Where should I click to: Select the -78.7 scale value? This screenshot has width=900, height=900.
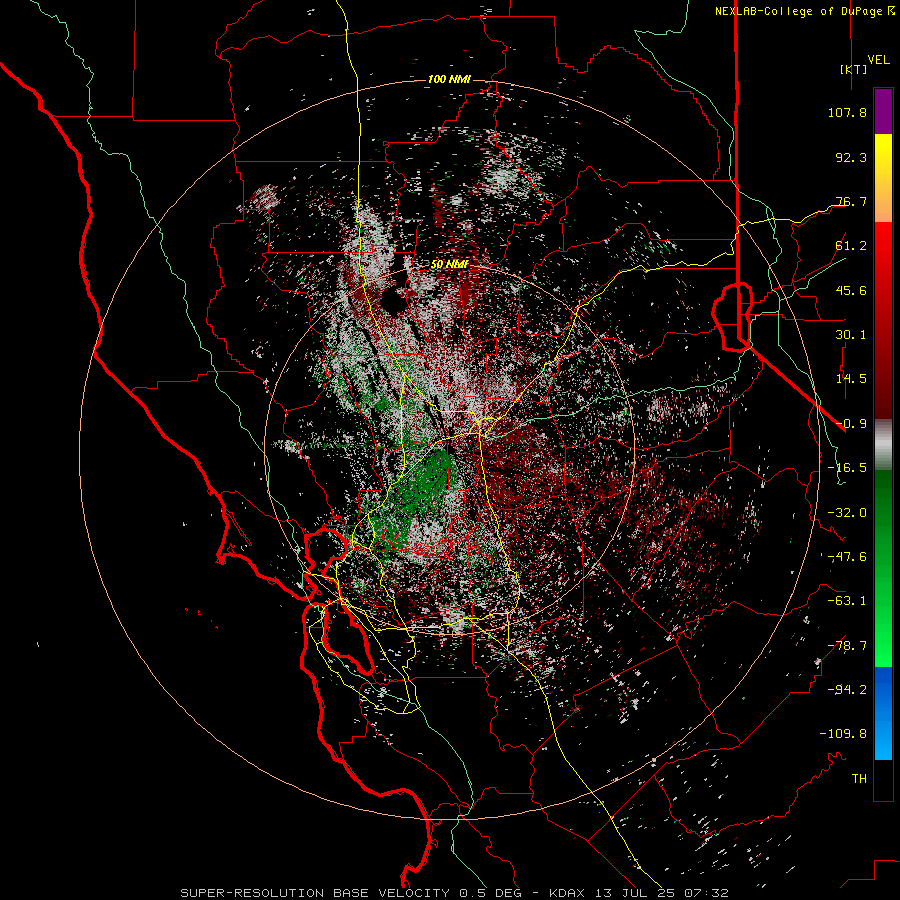(847, 646)
